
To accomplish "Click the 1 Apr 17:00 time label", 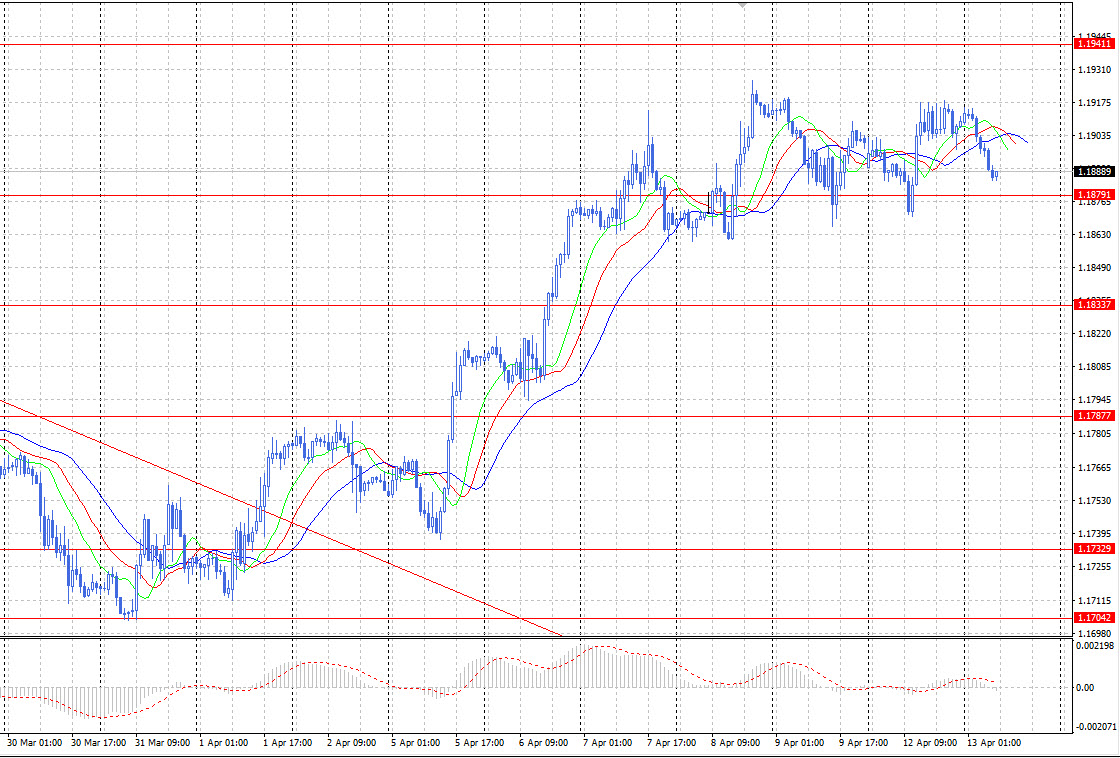I will pos(287,743).
